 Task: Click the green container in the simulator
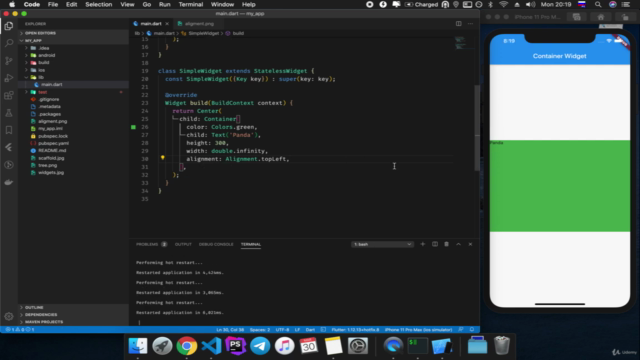pos(560,186)
